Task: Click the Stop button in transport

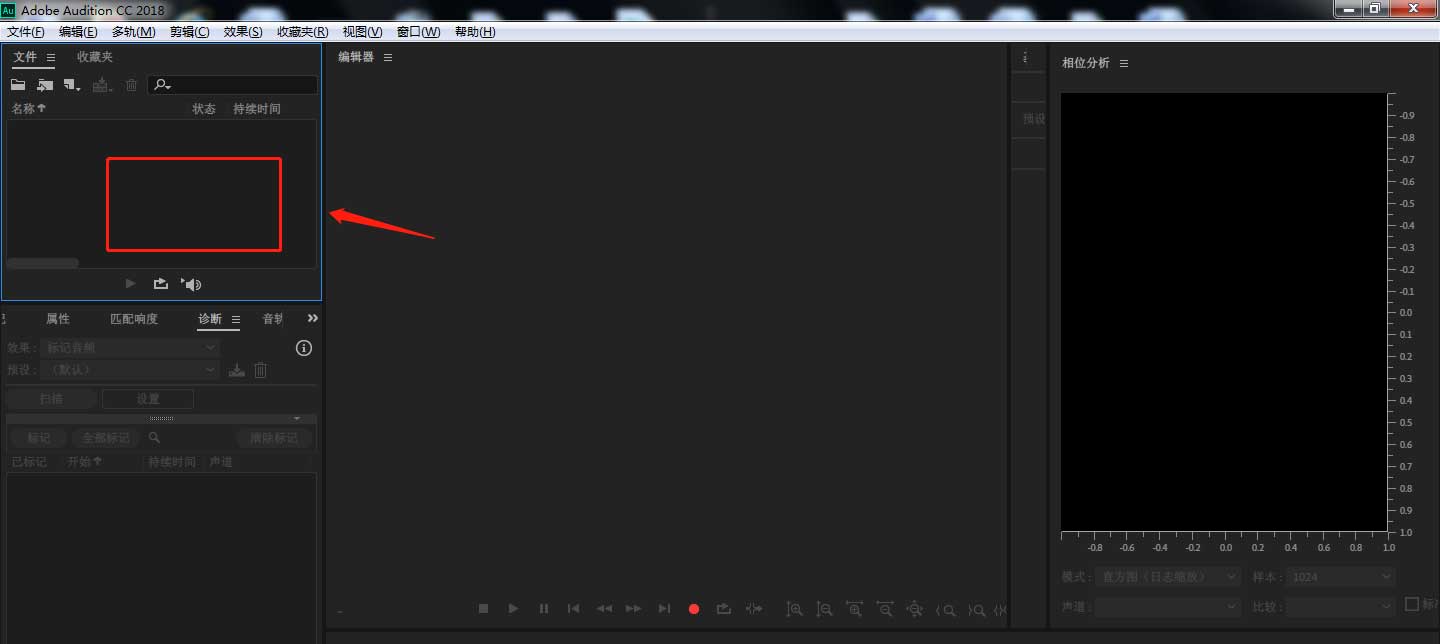Action: click(x=483, y=608)
